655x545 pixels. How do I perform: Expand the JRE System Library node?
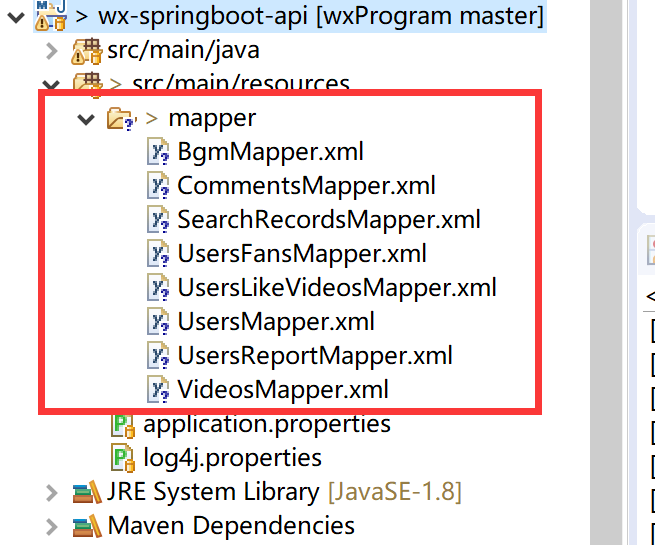click(x=52, y=493)
